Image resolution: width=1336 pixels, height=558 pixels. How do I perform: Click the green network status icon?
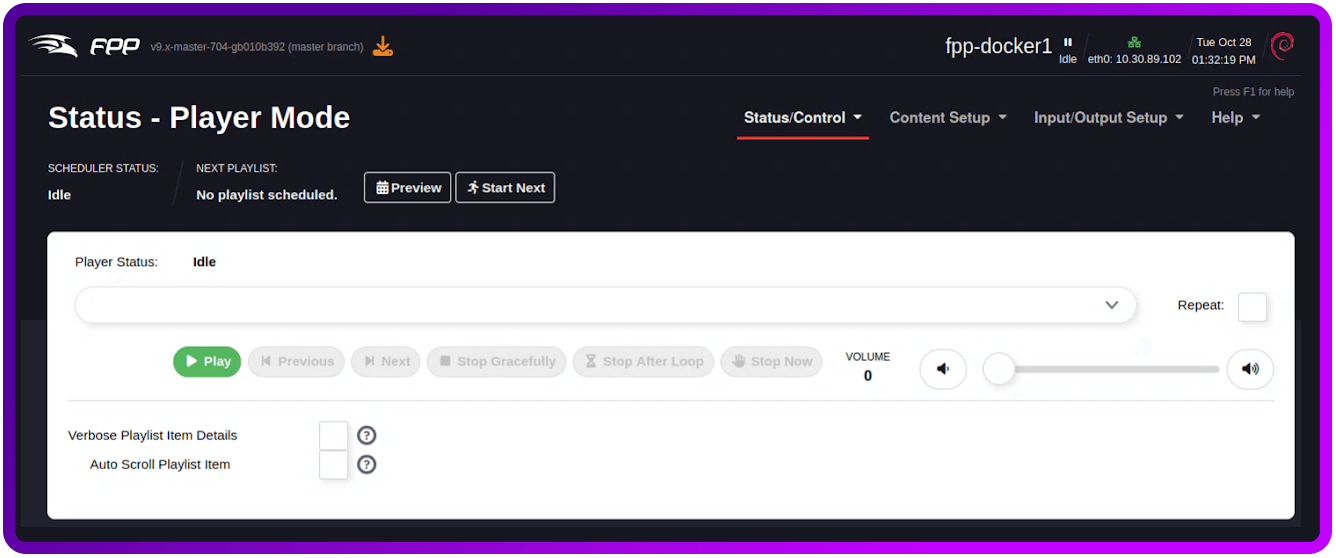click(1134, 43)
